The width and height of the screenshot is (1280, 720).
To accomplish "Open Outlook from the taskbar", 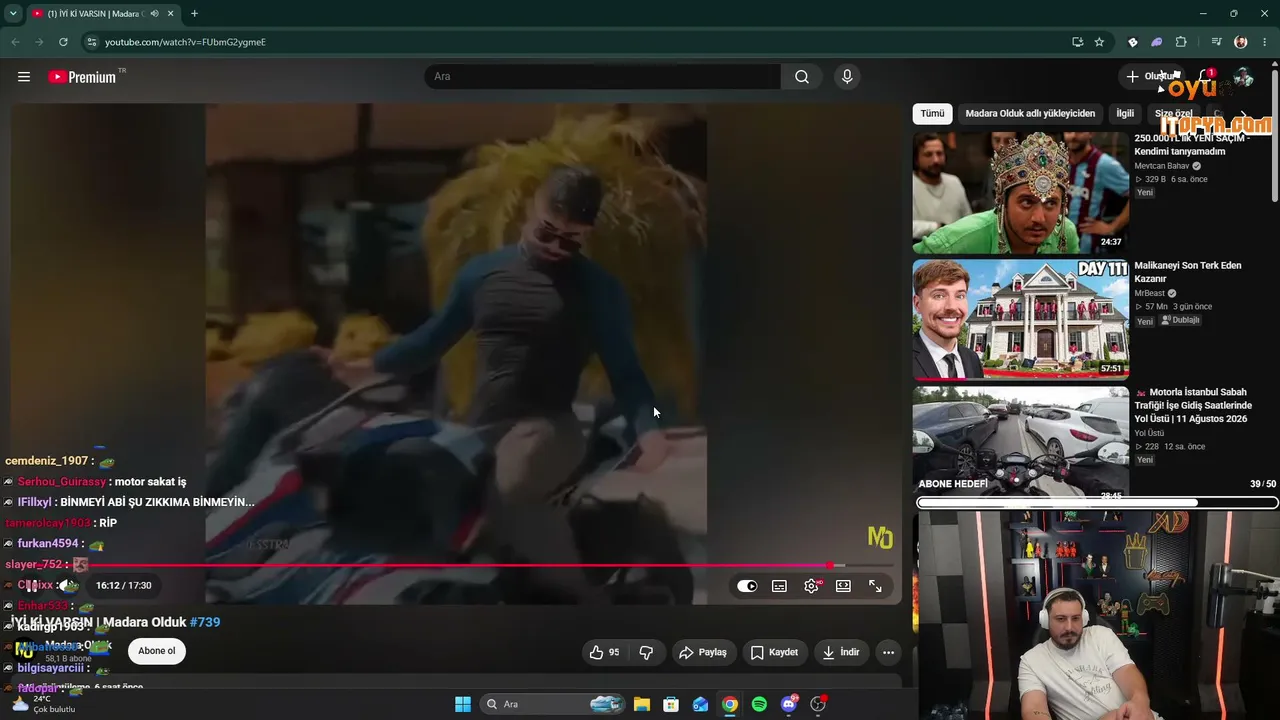I will [700, 704].
